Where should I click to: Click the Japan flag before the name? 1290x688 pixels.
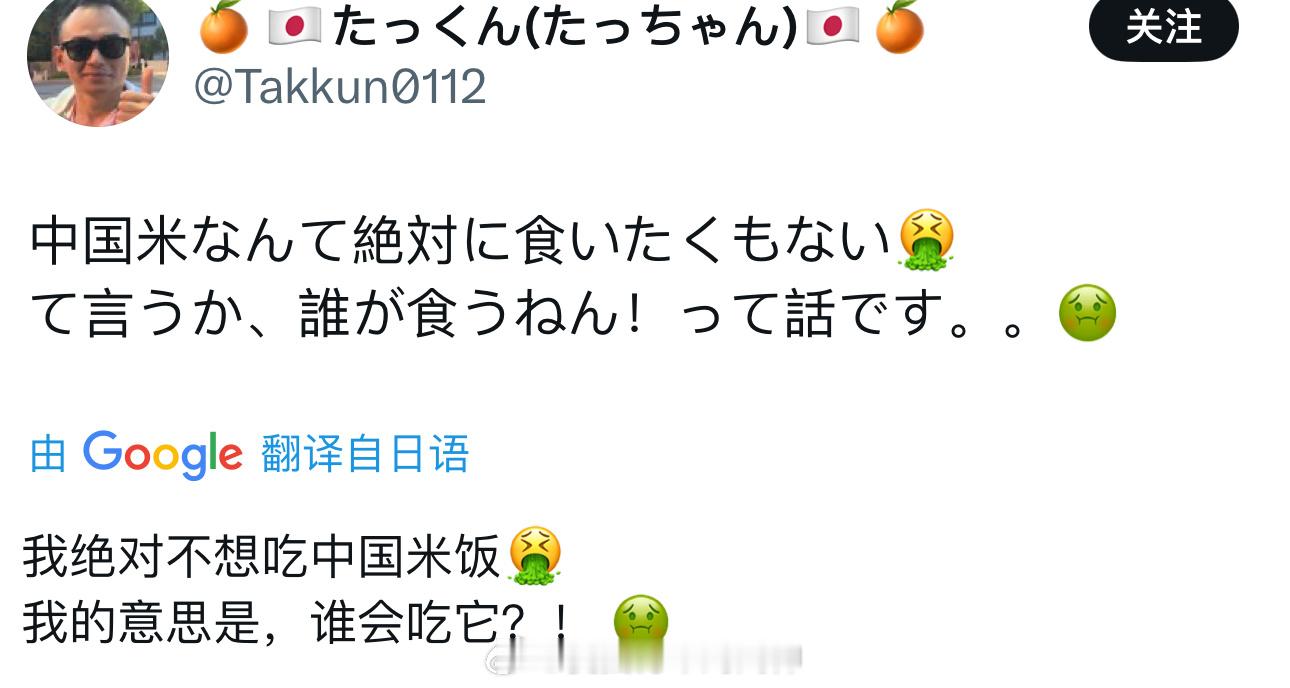point(295,28)
